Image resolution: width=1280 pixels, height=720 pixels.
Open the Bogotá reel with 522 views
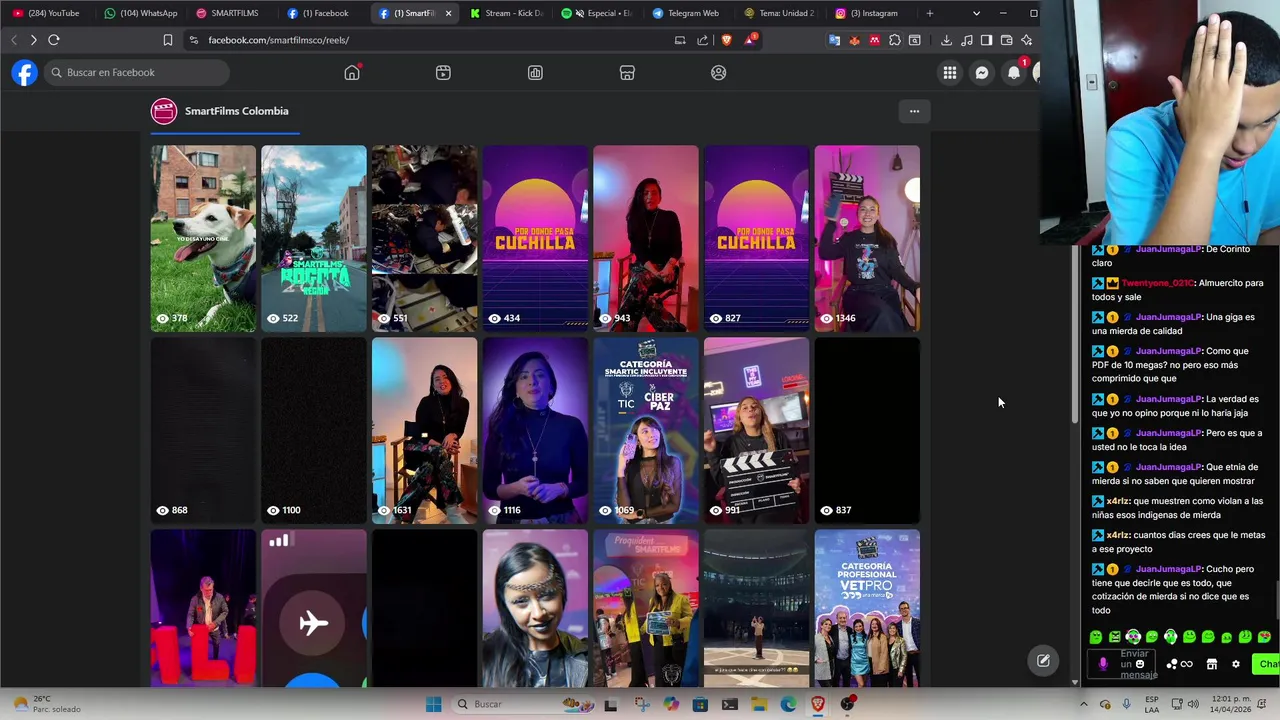[x=314, y=238]
